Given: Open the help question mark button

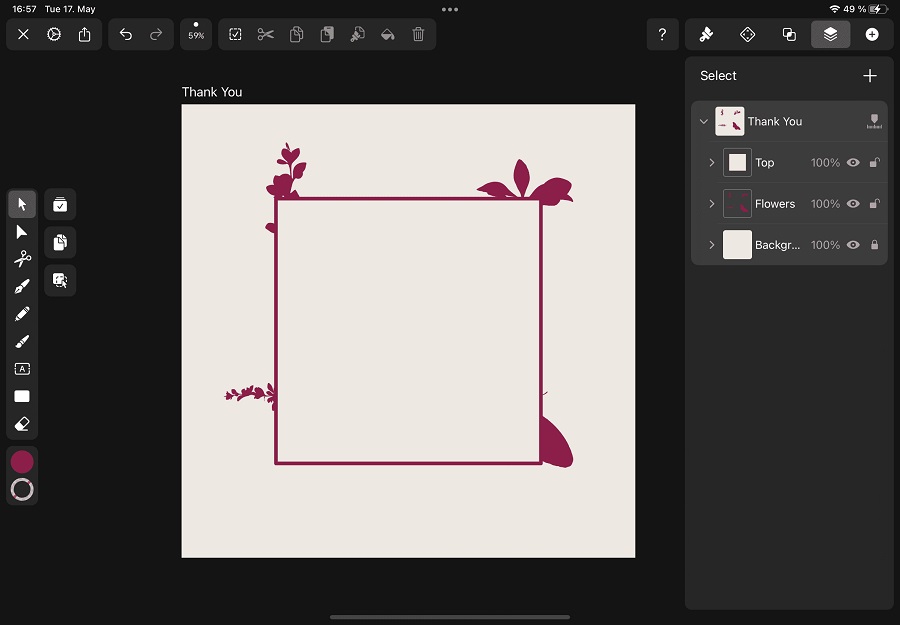Looking at the screenshot, I should (x=662, y=34).
